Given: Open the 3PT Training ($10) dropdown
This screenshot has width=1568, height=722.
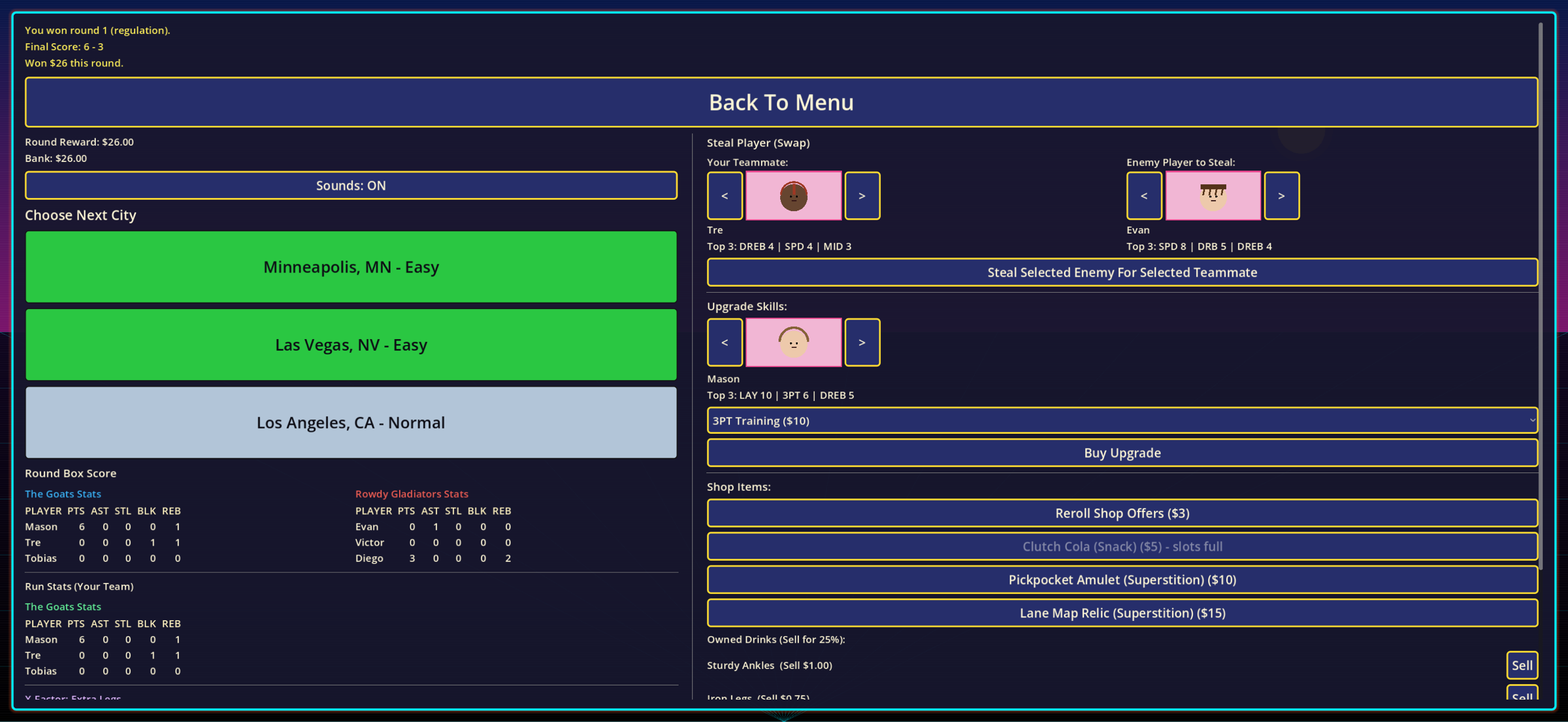Looking at the screenshot, I should click(x=1122, y=421).
